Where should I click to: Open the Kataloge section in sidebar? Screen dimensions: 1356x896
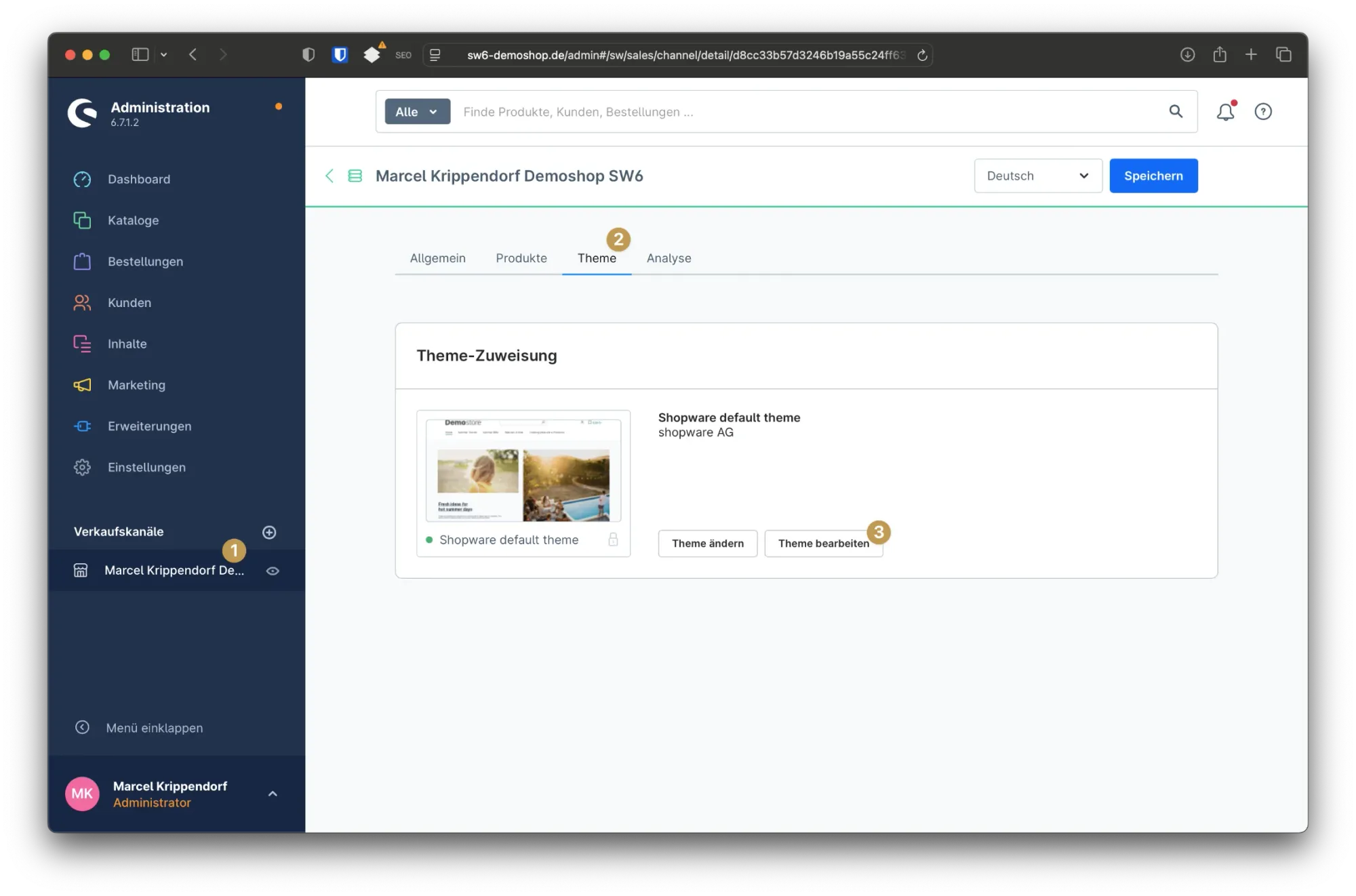133,220
